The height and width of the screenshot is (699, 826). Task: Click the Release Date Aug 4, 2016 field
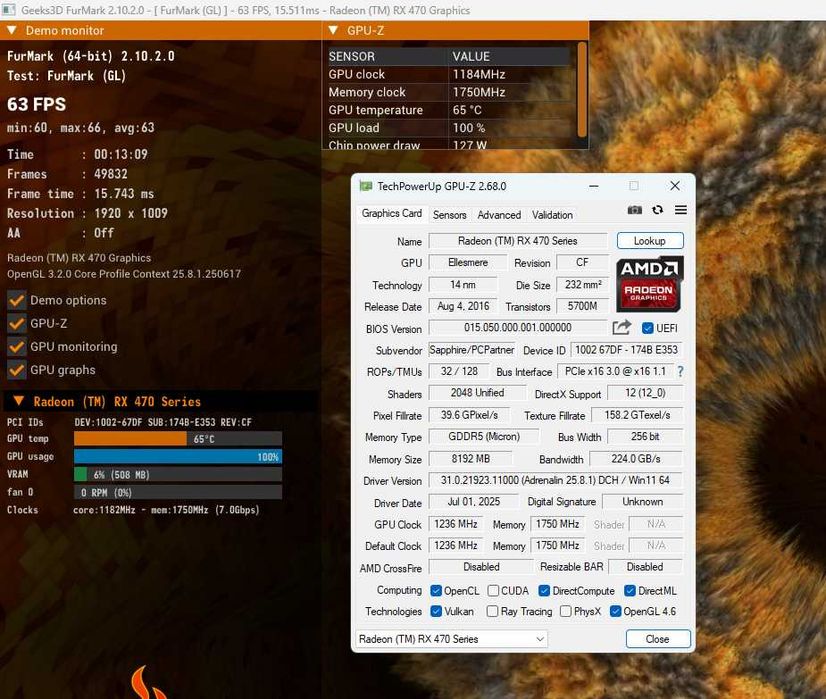[x=463, y=306]
